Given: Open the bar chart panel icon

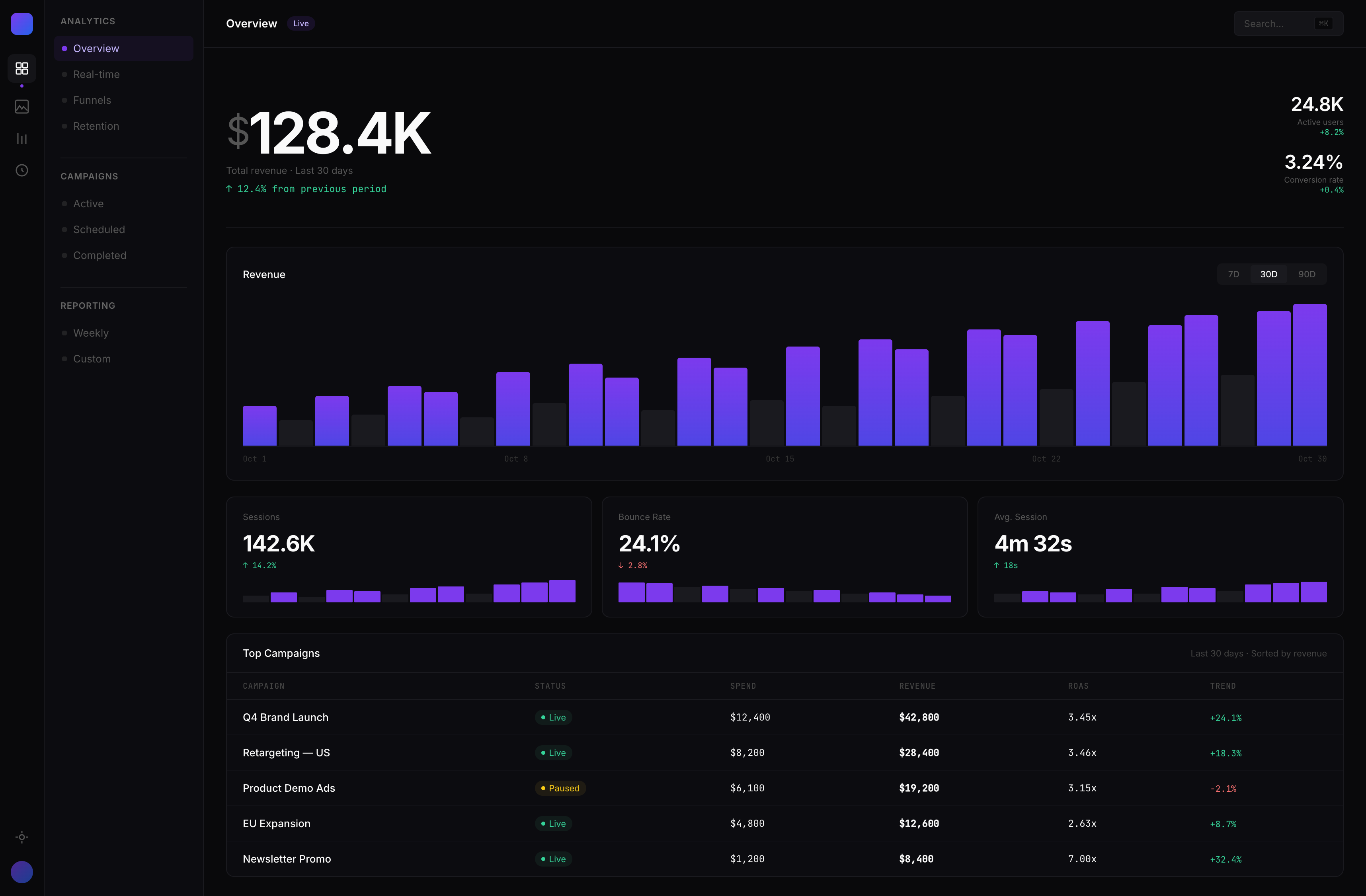Looking at the screenshot, I should pyautogui.click(x=21, y=138).
